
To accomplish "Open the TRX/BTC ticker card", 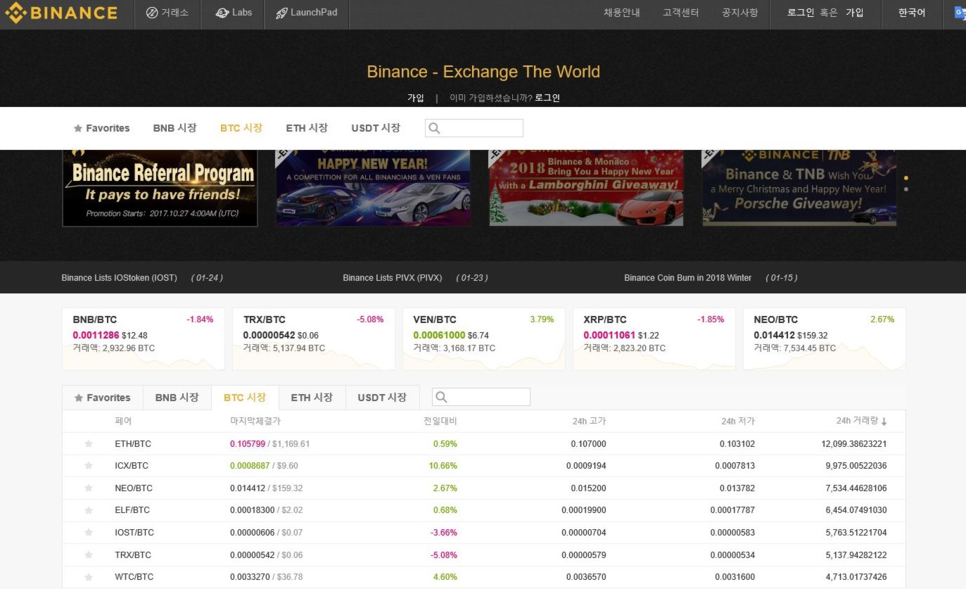I will [x=314, y=339].
